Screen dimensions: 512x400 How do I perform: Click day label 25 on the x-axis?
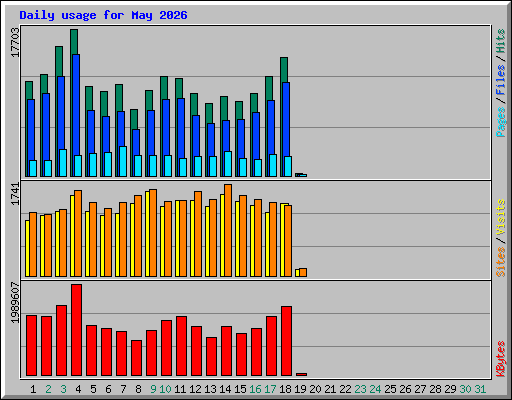[390, 389]
